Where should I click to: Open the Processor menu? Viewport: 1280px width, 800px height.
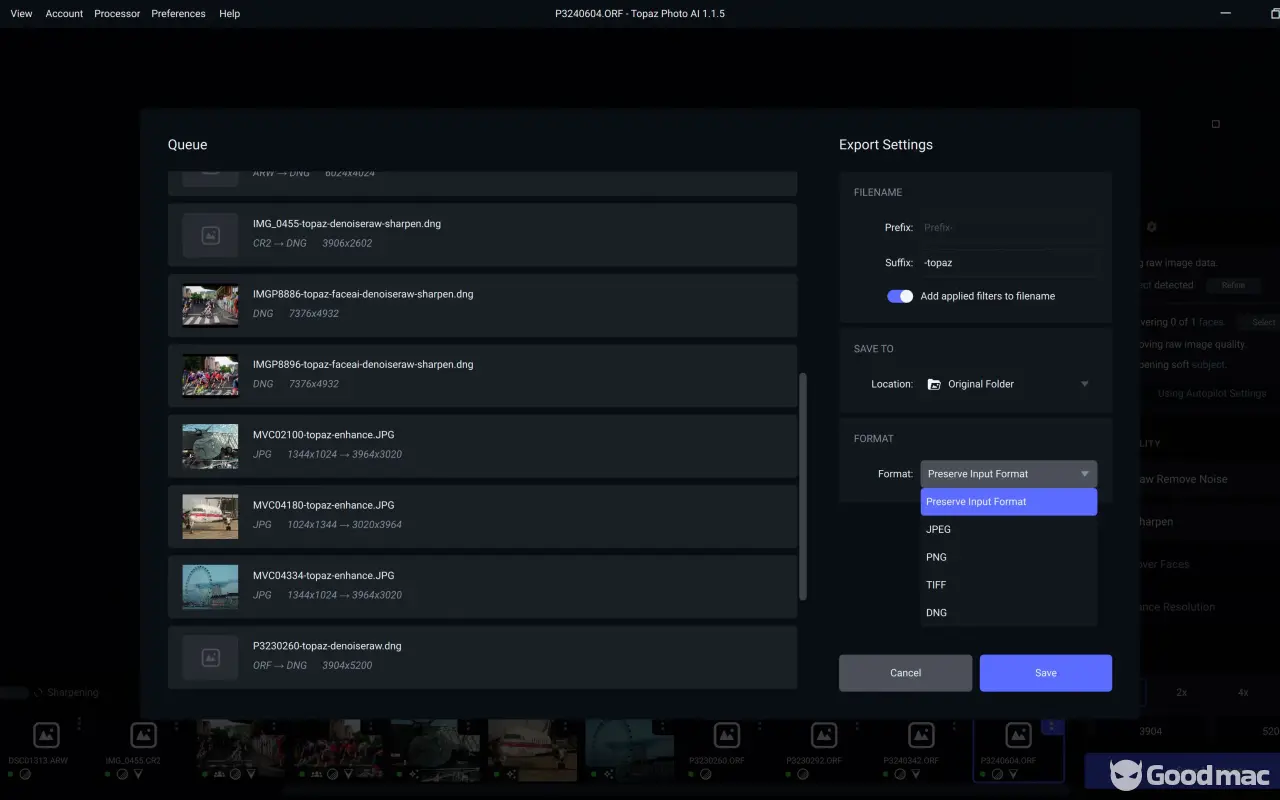117,14
